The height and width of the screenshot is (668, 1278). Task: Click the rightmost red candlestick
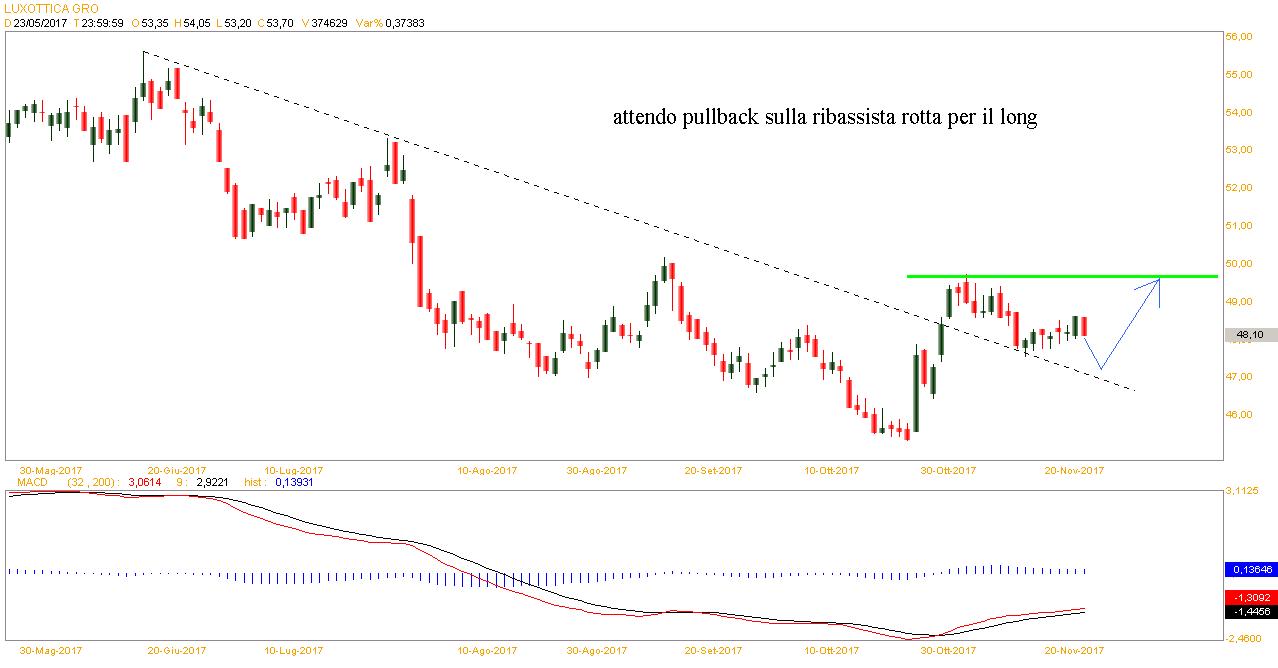pyautogui.click(x=1086, y=326)
